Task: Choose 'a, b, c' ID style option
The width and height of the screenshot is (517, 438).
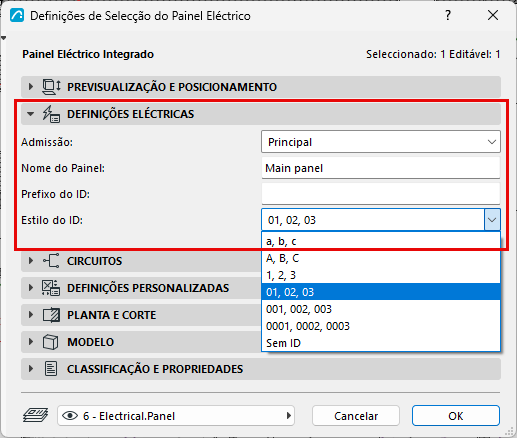Action: point(381,241)
